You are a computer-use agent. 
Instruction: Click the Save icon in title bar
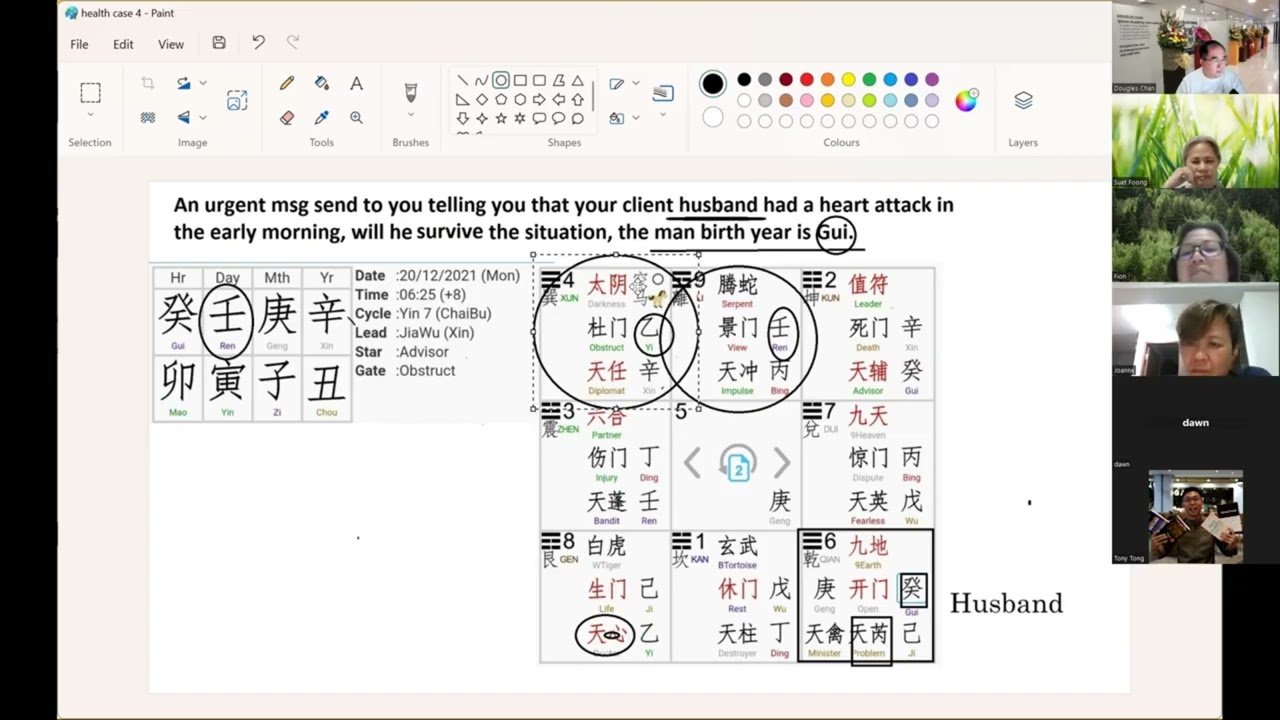pos(219,43)
